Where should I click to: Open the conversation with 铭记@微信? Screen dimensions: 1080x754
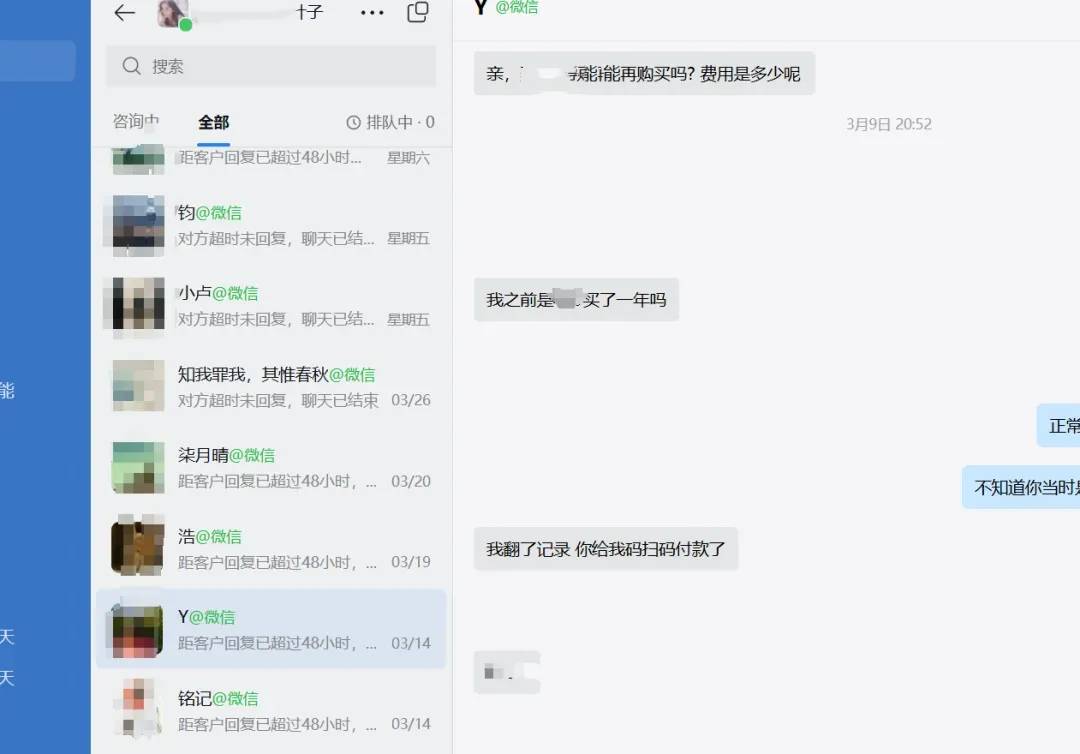271,711
